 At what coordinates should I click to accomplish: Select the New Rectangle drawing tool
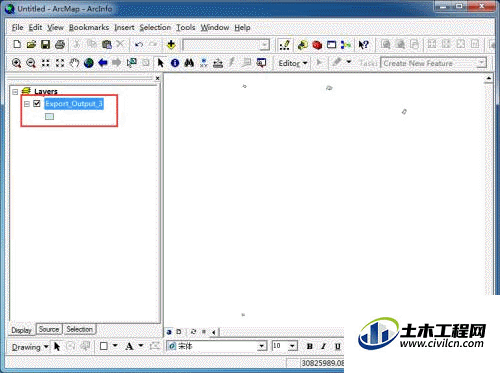click(x=104, y=346)
